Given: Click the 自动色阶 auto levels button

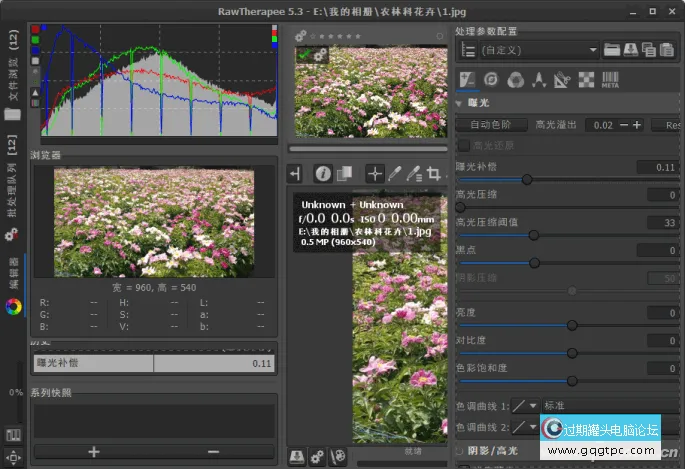Looking at the screenshot, I should pyautogui.click(x=490, y=125).
